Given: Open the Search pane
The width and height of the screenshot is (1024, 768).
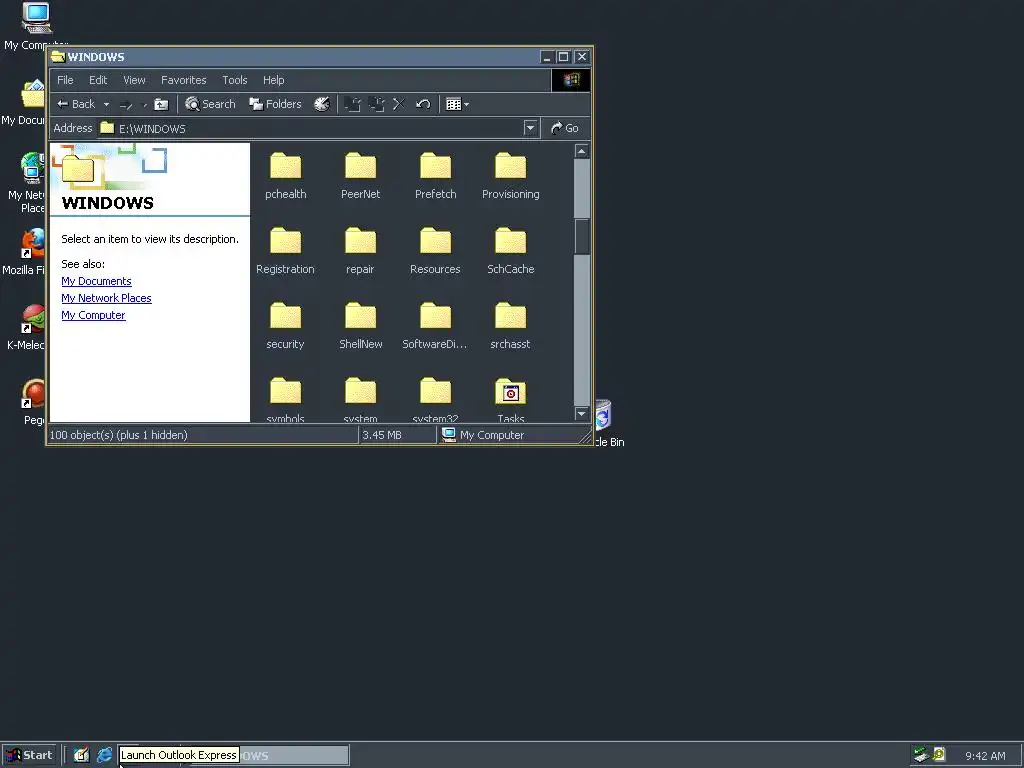Looking at the screenshot, I should pyautogui.click(x=210, y=104).
